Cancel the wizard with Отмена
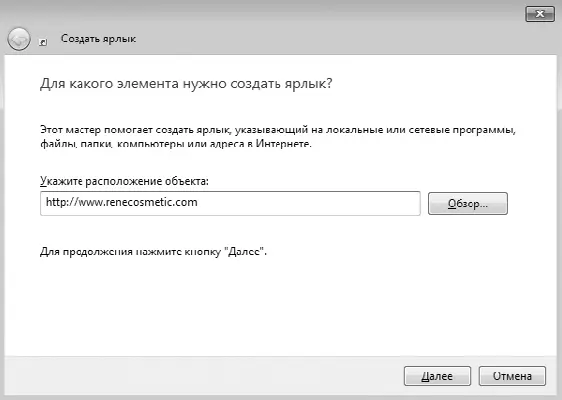 pos(512,376)
